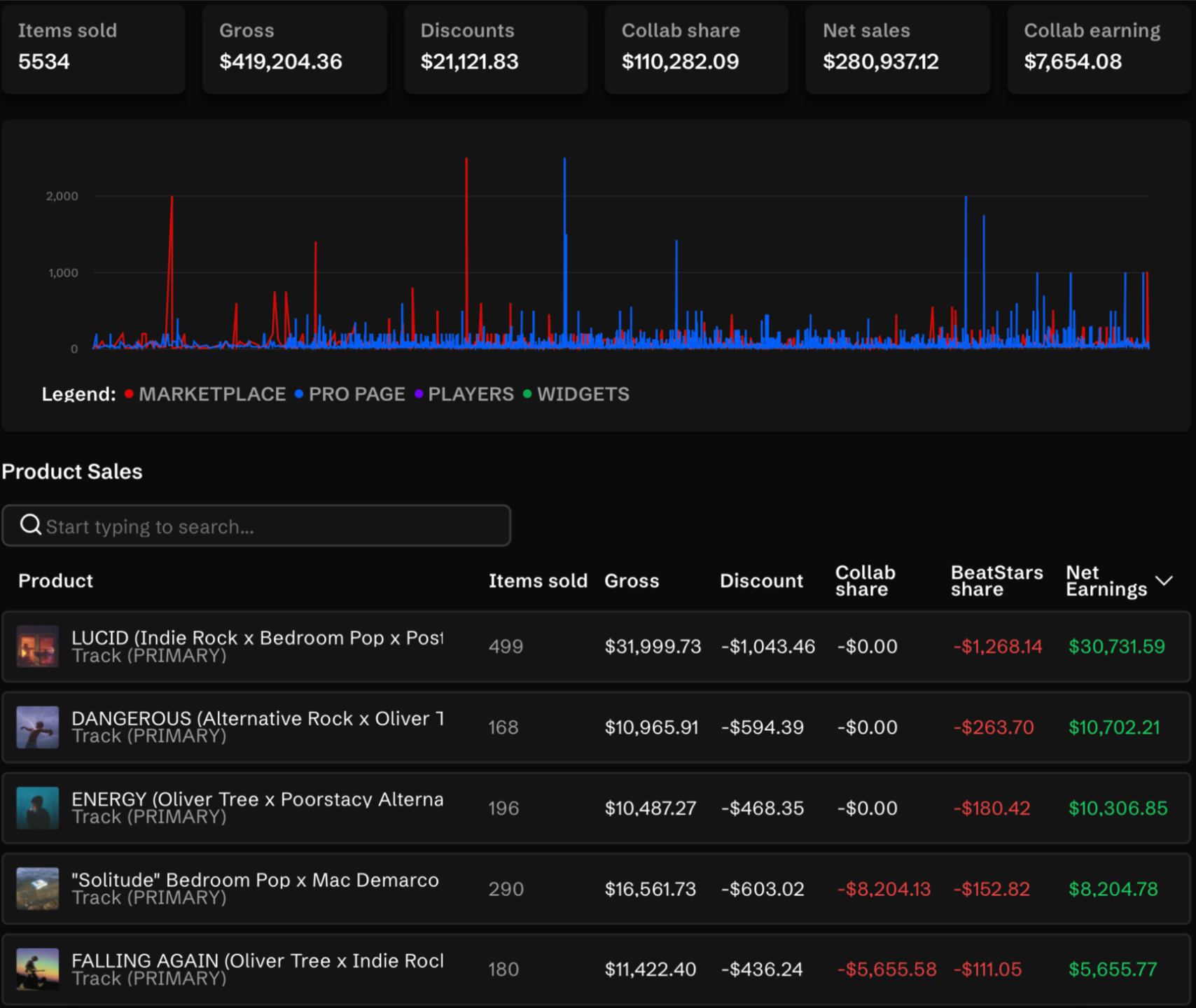Open the LUCID track thumbnail
Screen dimensions: 1196x1008
click(37, 646)
